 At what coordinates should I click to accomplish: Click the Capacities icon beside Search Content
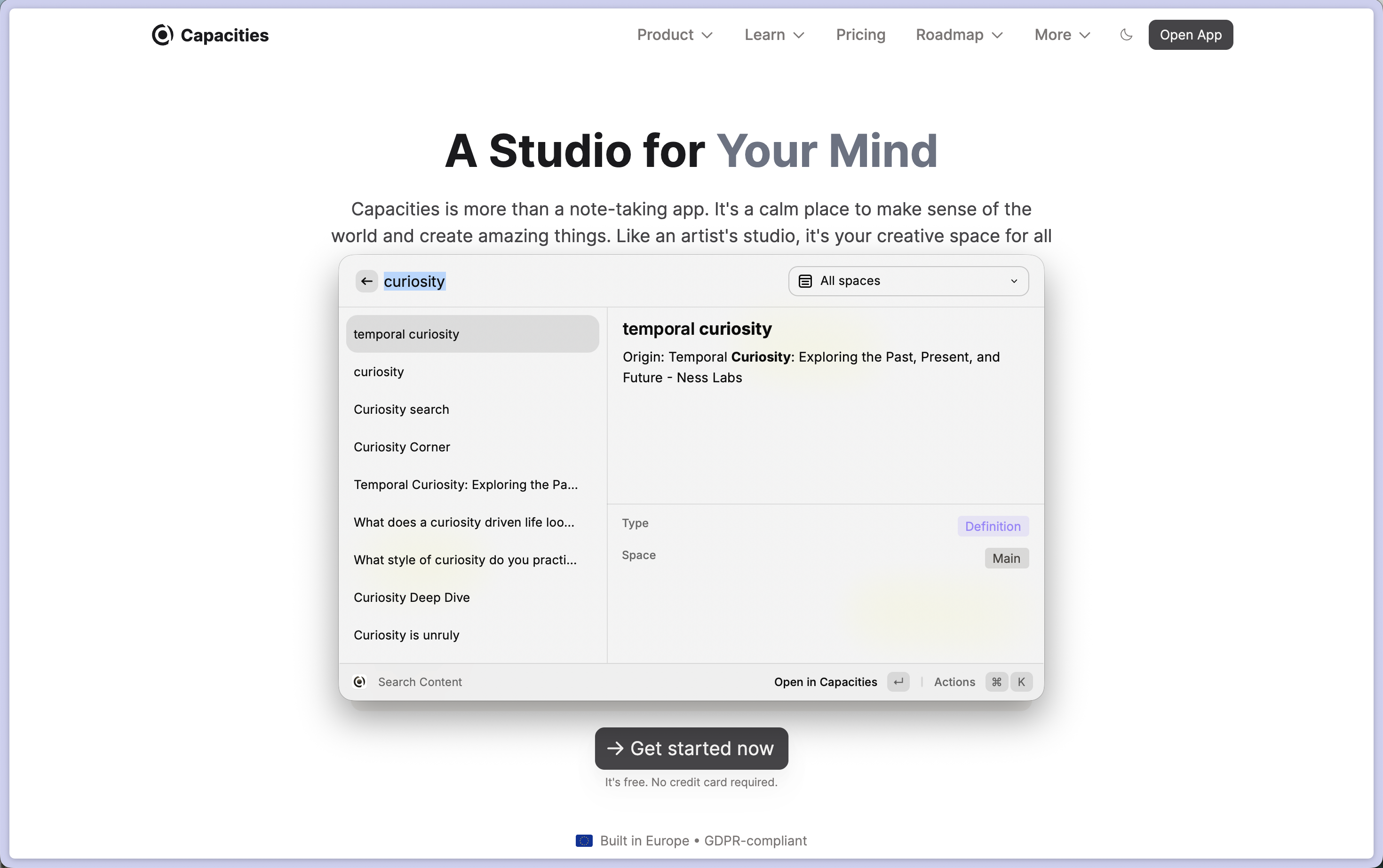pos(360,682)
